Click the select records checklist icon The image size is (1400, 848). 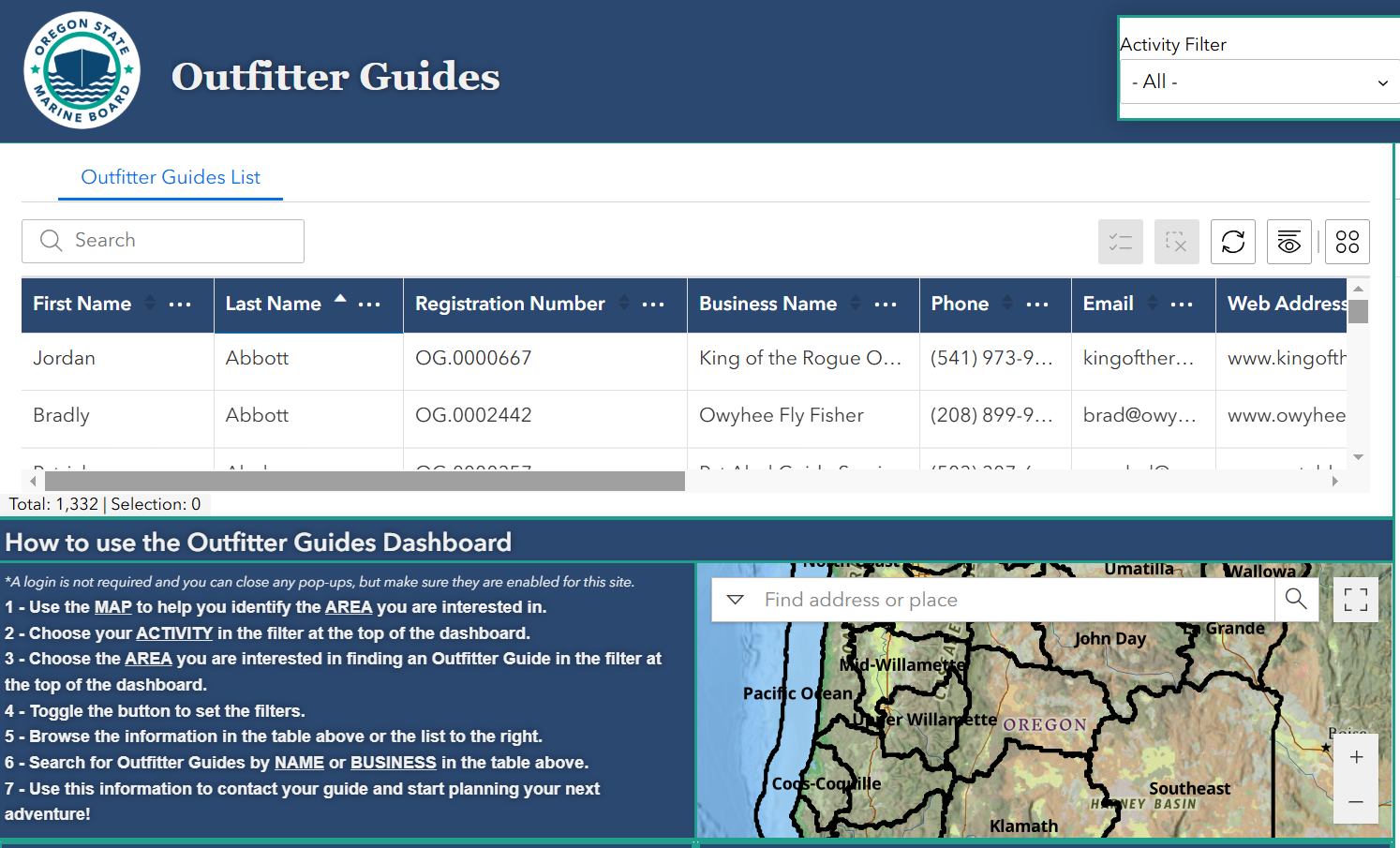(x=1120, y=241)
